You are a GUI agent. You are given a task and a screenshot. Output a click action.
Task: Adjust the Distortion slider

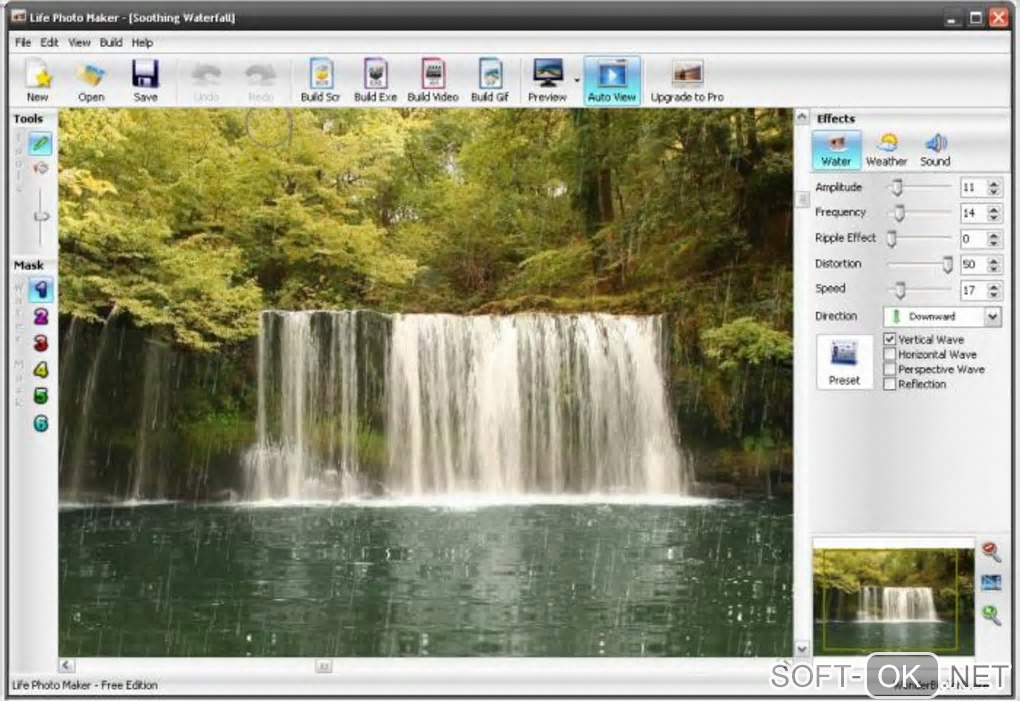948,264
